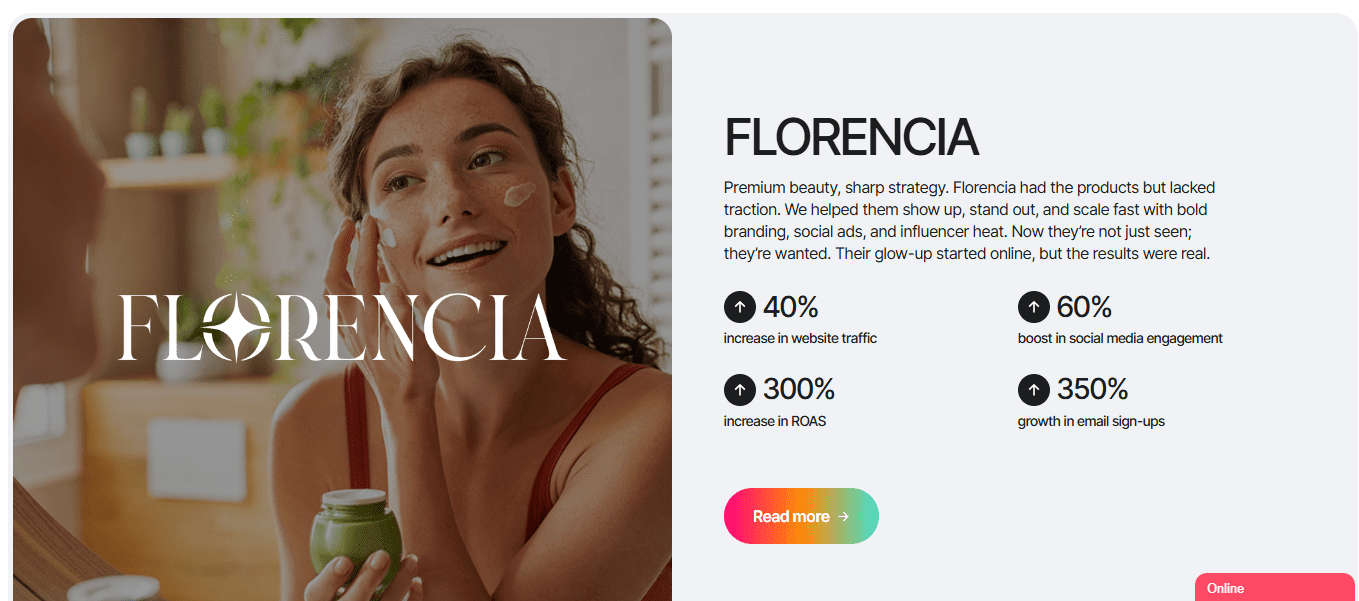Click the "increase in website traffic" label
Viewport: 1359px width, 601px height.
click(800, 339)
